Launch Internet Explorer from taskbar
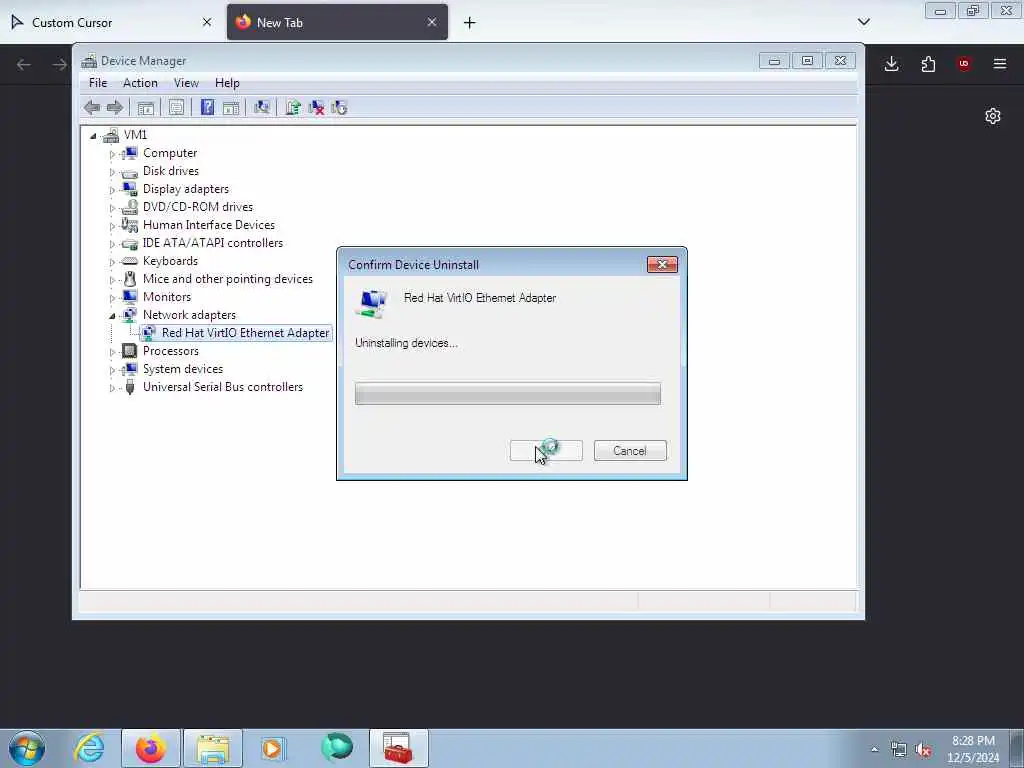1024x768 pixels. [x=89, y=748]
